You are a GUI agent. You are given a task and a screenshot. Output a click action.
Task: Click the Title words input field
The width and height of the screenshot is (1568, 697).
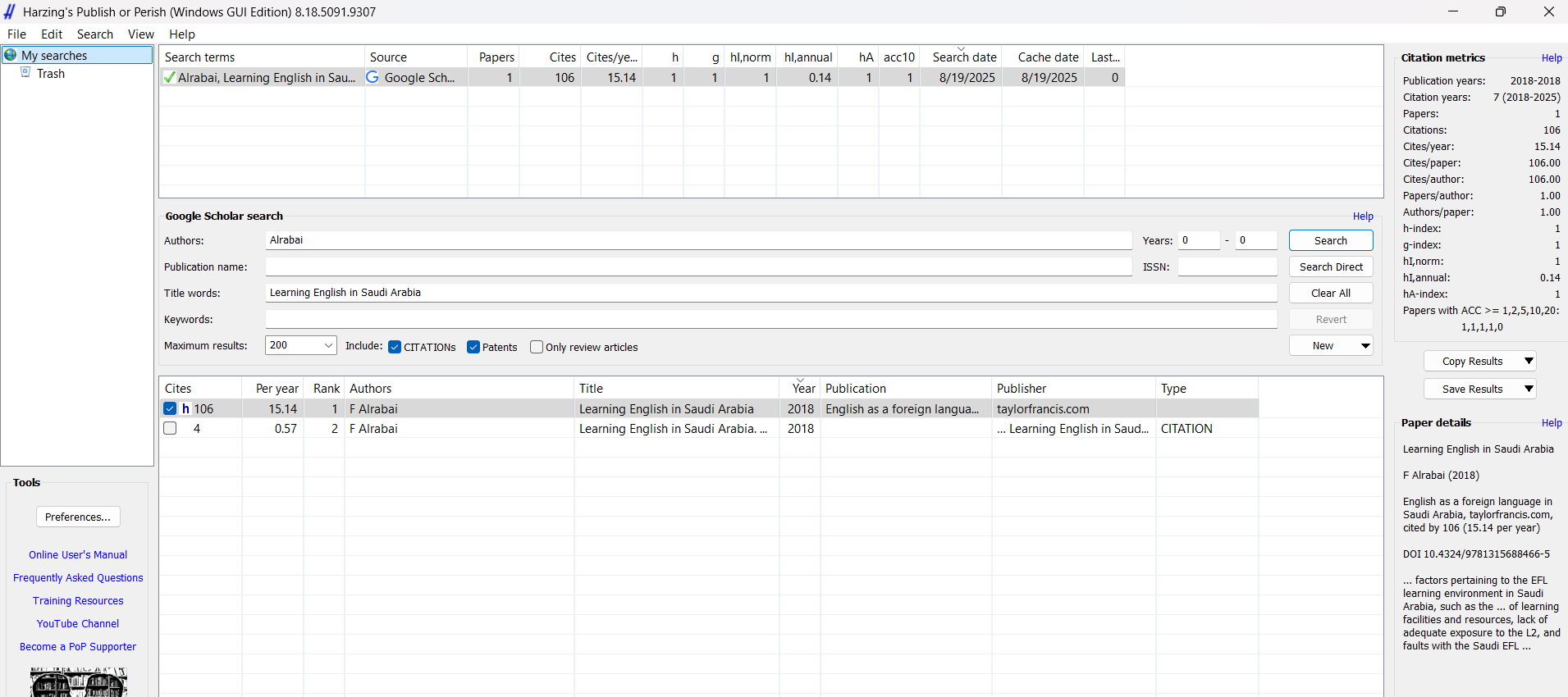(771, 293)
